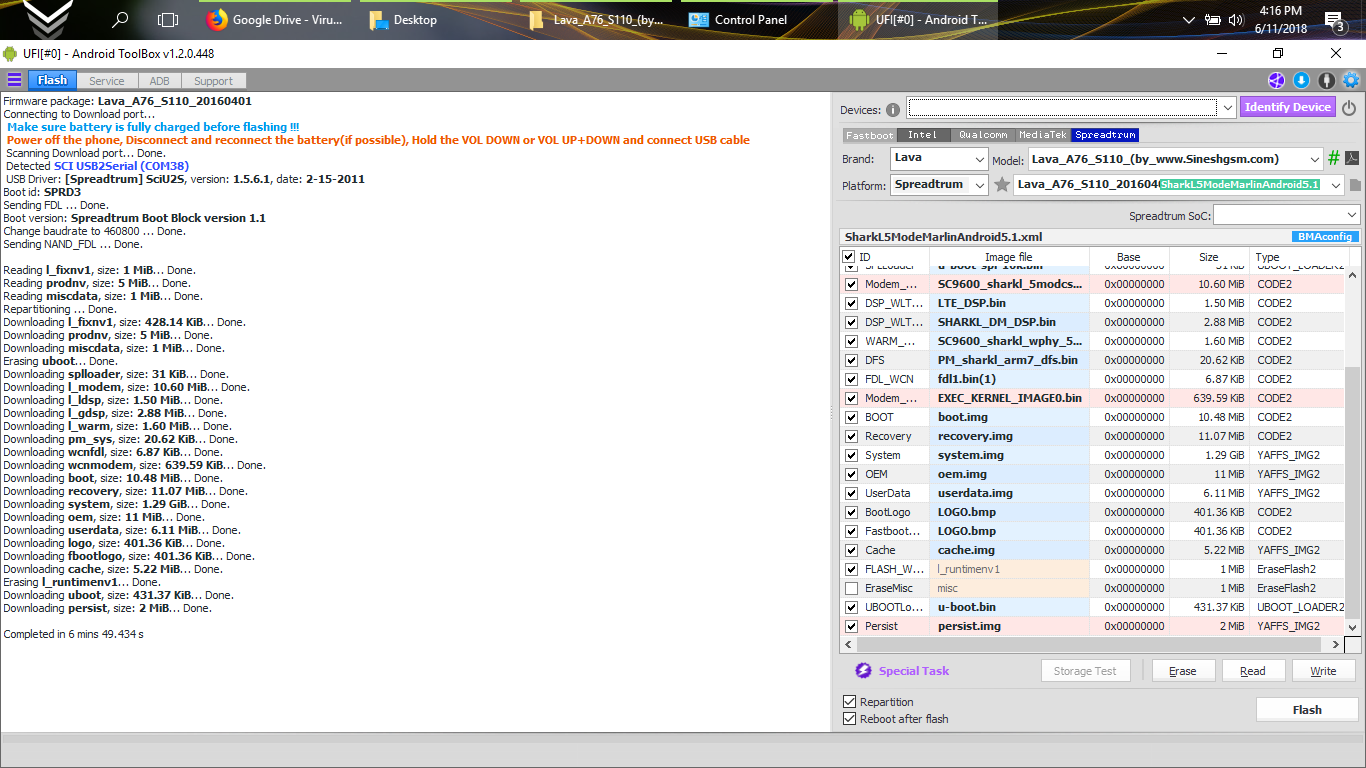Toggle the ID header select-all checkbox
The width and height of the screenshot is (1366, 768).
pyautogui.click(x=851, y=257)
